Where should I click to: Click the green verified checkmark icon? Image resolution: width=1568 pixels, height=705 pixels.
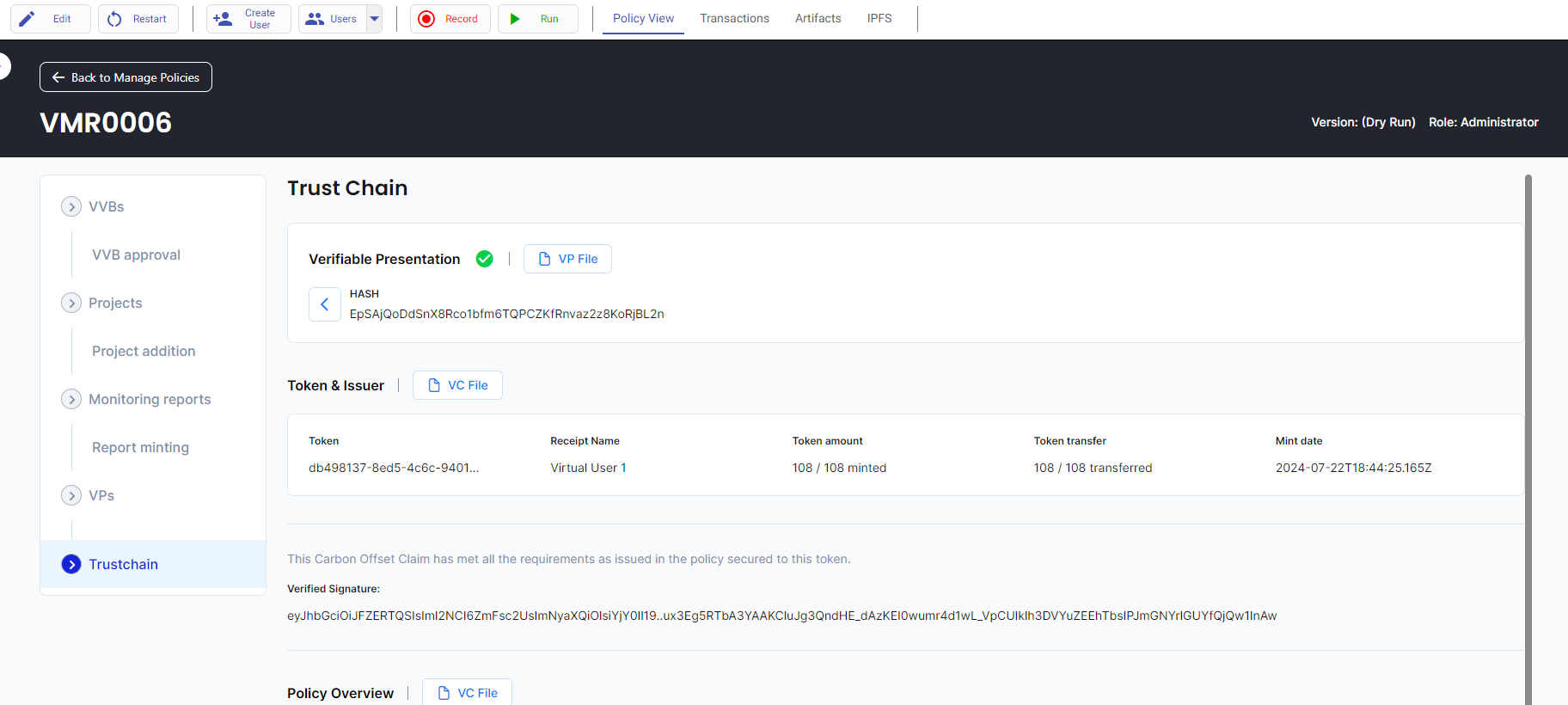(485, 259)
